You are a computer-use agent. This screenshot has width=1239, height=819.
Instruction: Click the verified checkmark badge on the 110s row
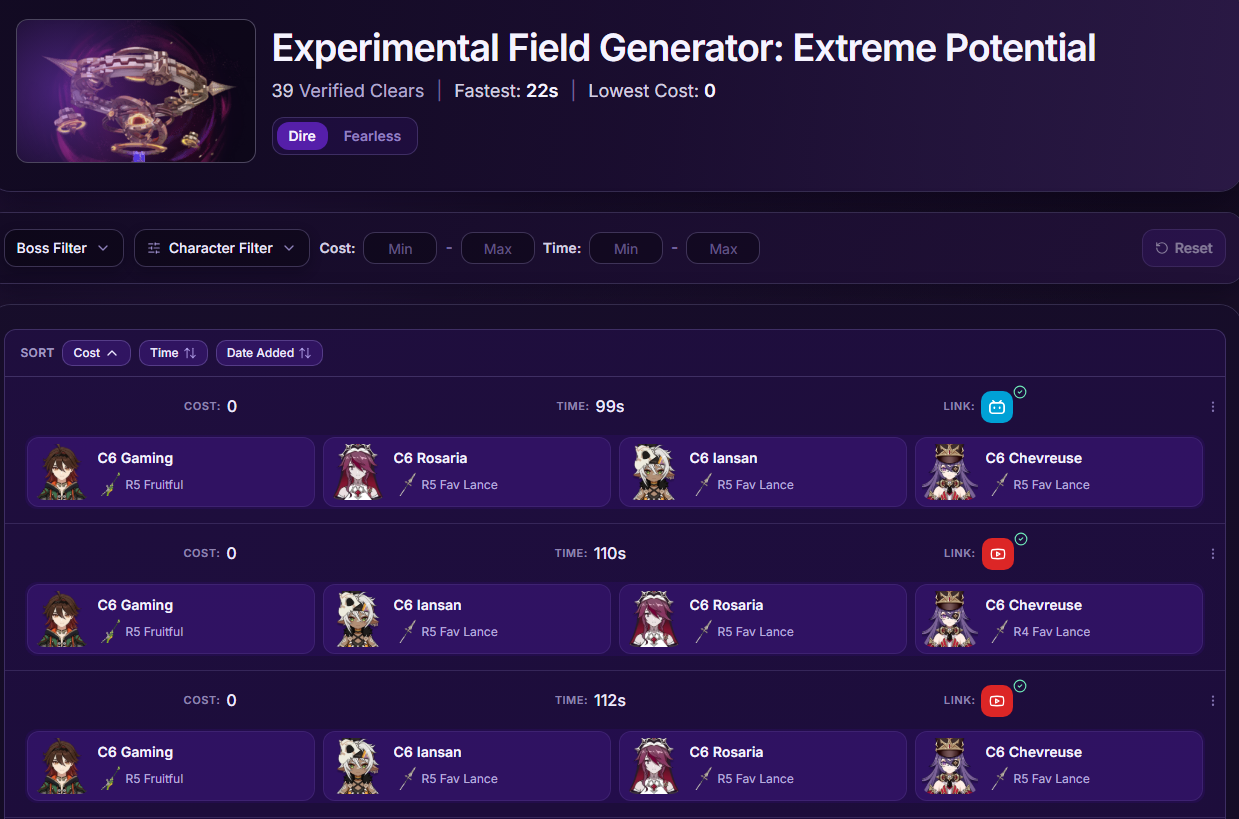click(1020, 539)
